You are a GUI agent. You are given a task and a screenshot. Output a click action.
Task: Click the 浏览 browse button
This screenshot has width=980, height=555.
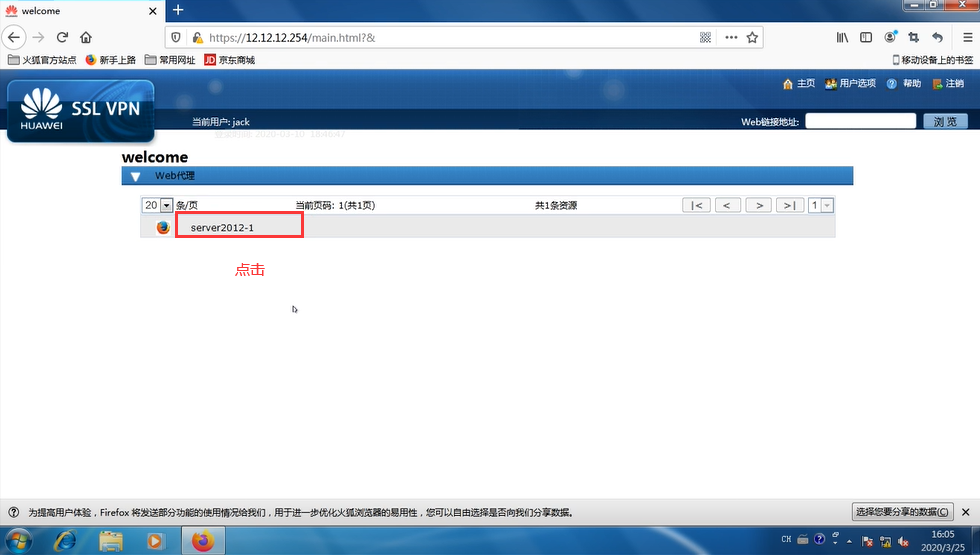point(945,121)
